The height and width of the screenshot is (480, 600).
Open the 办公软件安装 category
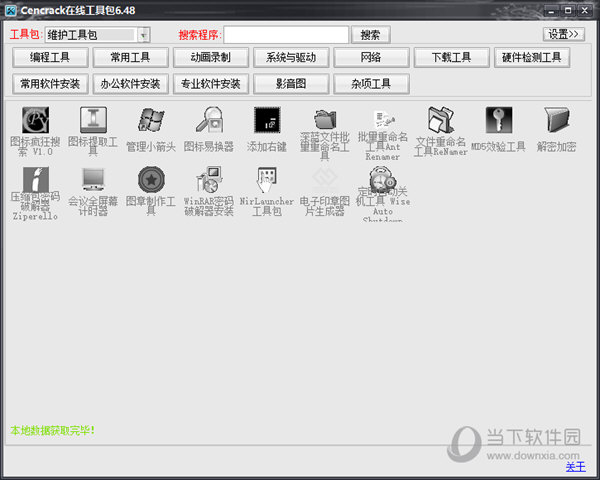[x=130, y=84]
